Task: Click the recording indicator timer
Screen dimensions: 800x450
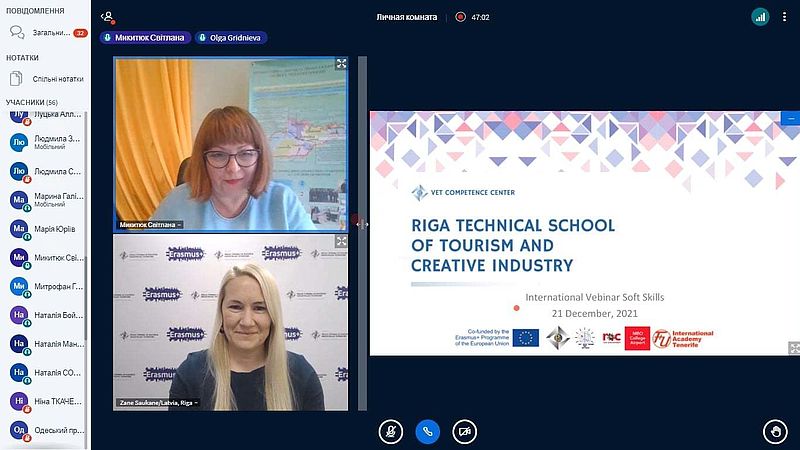Action: click(472, 17)
